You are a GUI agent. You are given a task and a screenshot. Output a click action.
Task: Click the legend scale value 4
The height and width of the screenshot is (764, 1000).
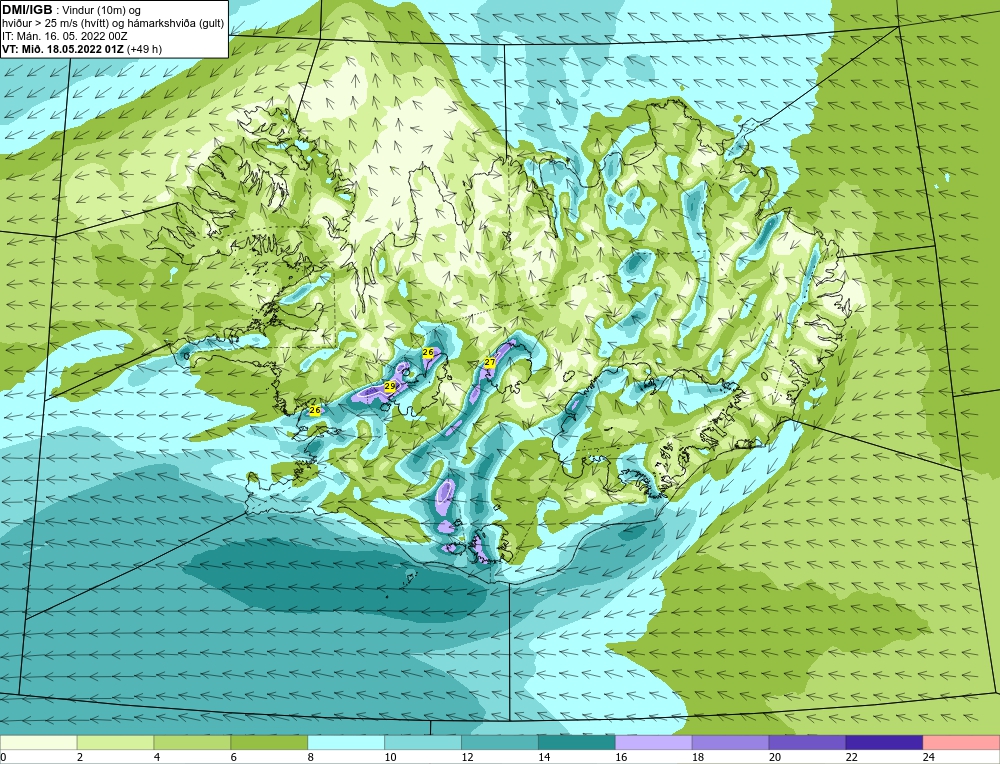click(157, 758)
